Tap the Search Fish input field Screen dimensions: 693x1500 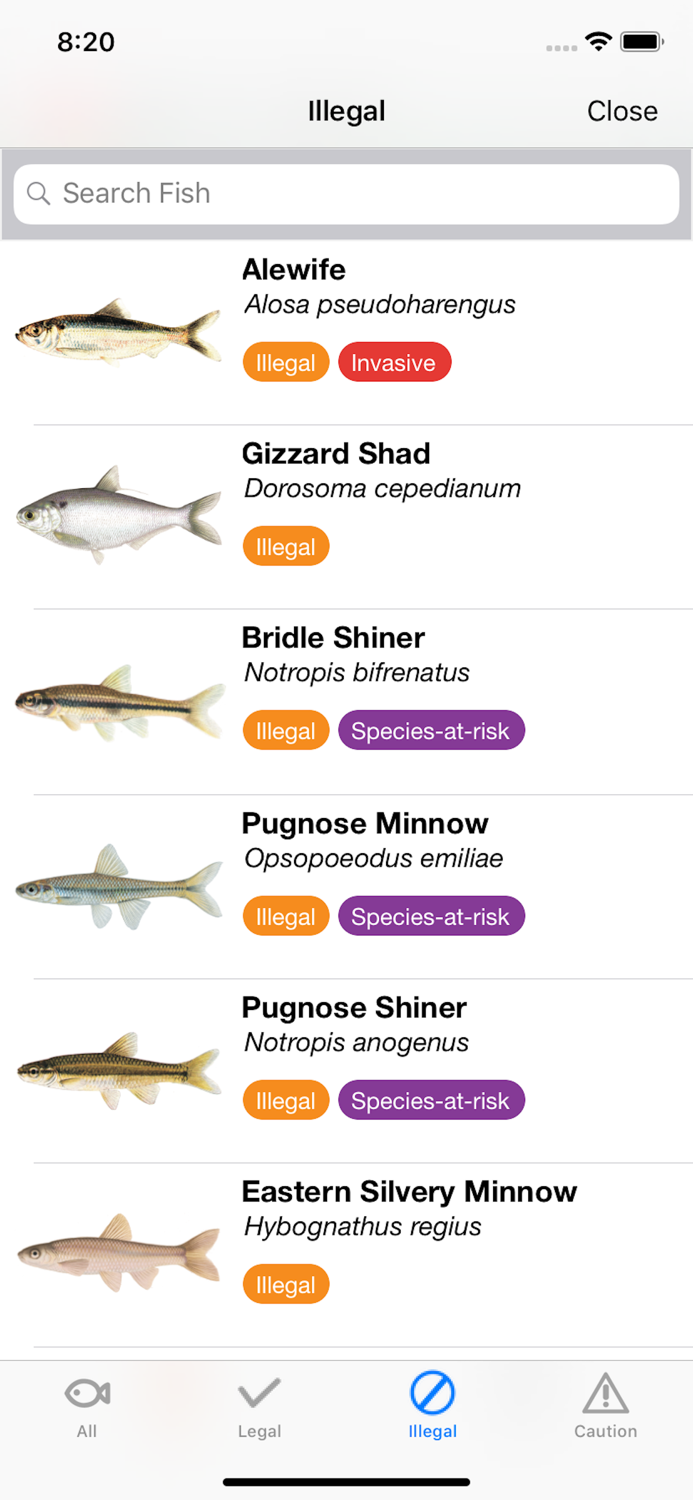coord(346,193)
